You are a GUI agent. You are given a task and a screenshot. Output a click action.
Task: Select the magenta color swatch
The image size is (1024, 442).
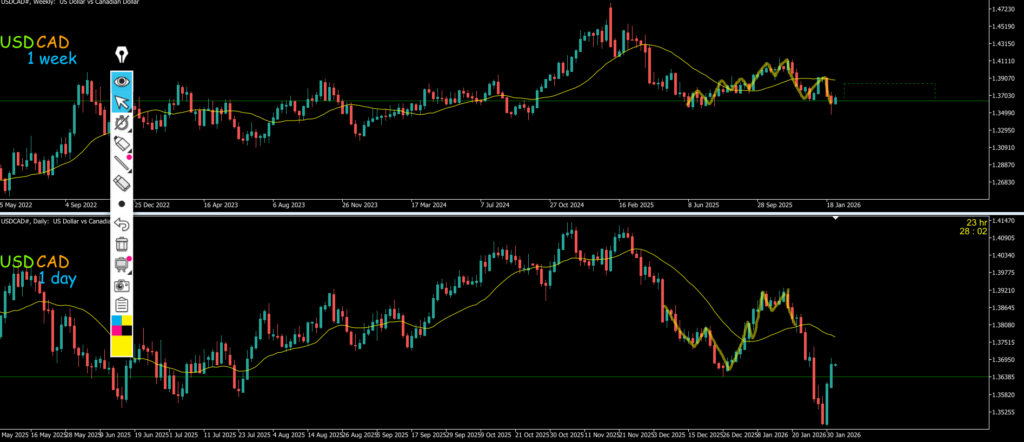(x=117, y=329)
